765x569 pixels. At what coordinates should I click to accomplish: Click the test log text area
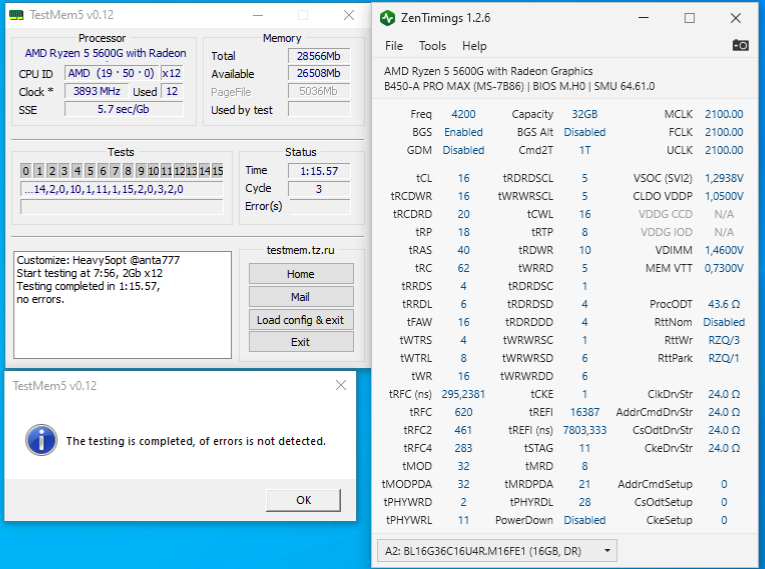coord(122,305)
